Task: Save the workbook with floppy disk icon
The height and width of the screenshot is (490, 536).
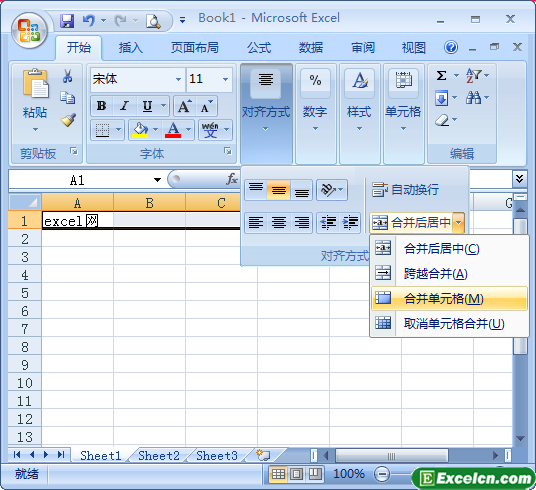Action: point(67,21)
